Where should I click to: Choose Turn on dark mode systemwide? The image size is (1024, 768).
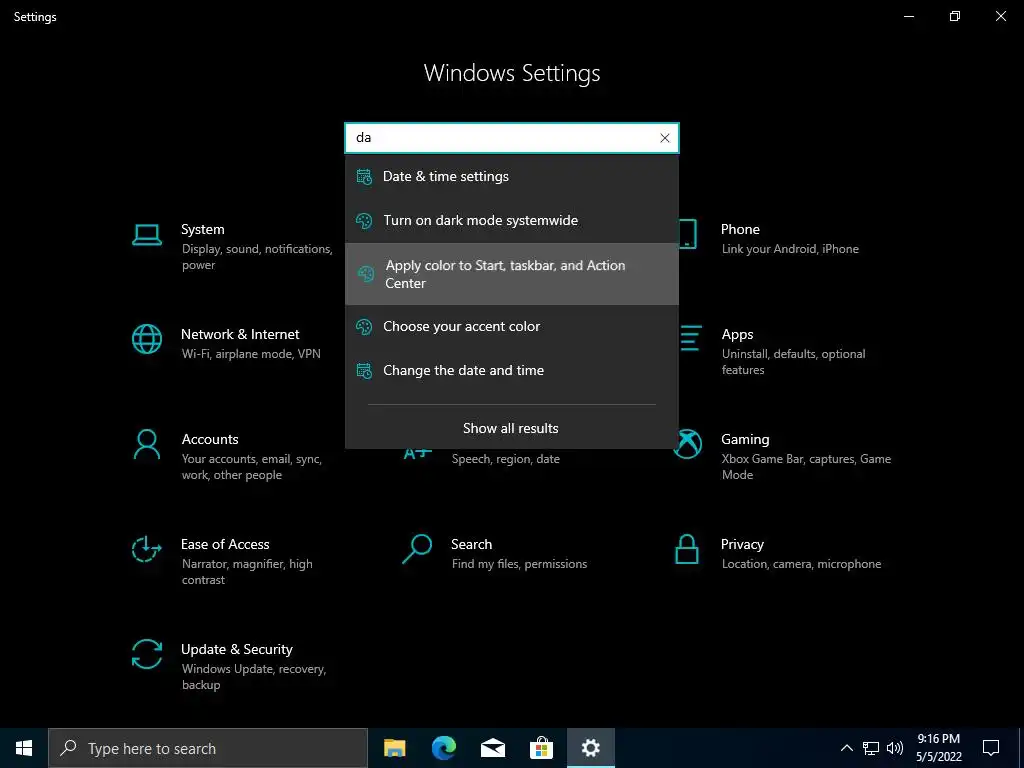point(512,221)
